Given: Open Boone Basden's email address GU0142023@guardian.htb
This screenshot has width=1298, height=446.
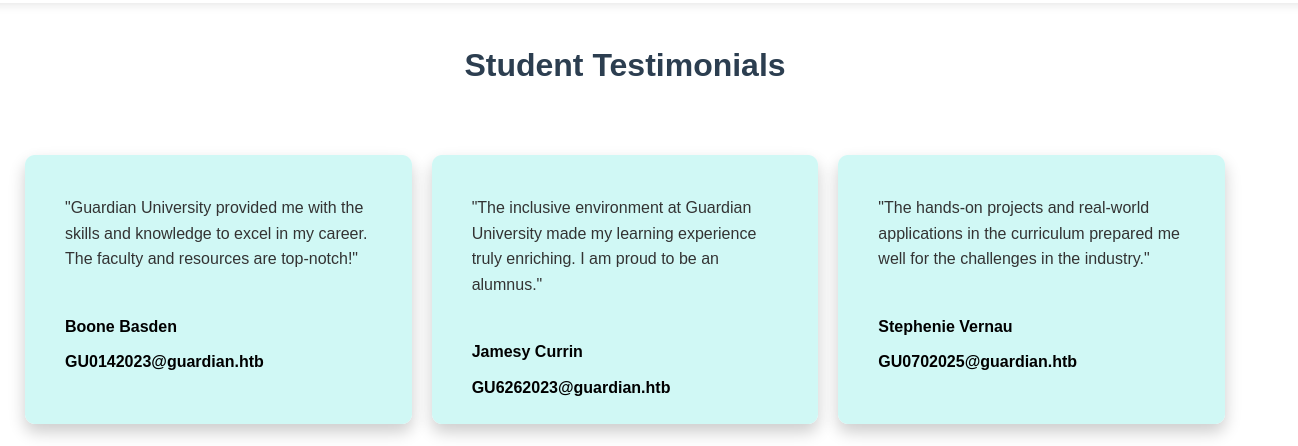Looking at the screenshot, I should [164, 362].
